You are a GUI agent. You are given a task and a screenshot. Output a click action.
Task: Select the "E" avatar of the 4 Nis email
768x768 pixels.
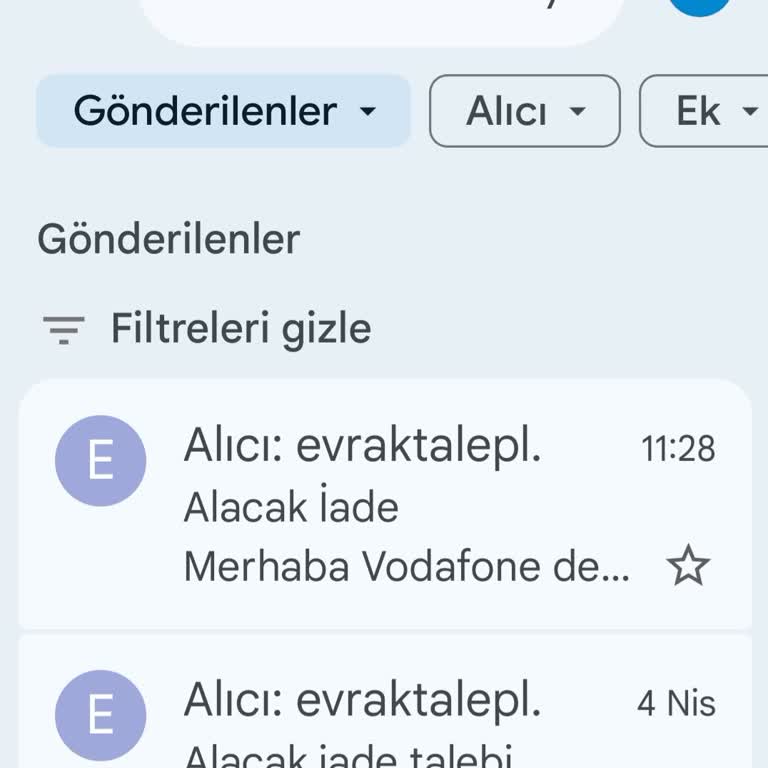[x=100, y=715]
